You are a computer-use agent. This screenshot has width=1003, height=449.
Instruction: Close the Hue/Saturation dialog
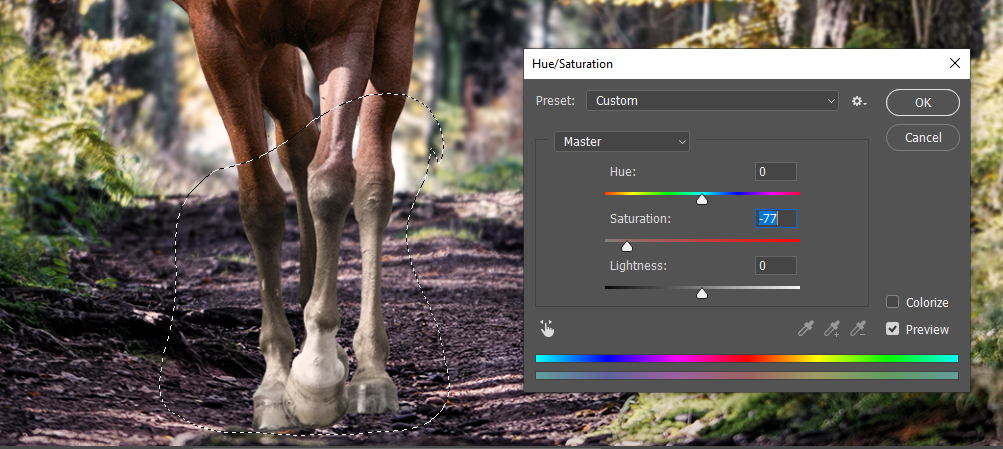[x=954, y=63]
